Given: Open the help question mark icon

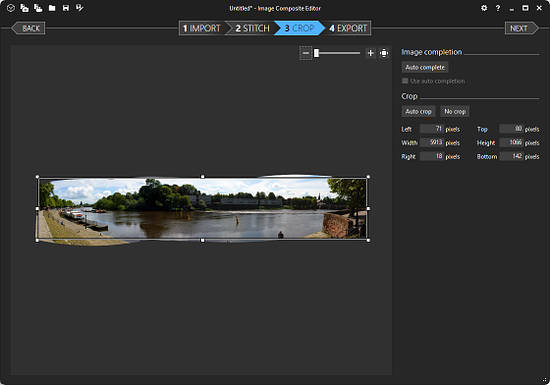Looking at the screenshot, I should pos(498,8).
